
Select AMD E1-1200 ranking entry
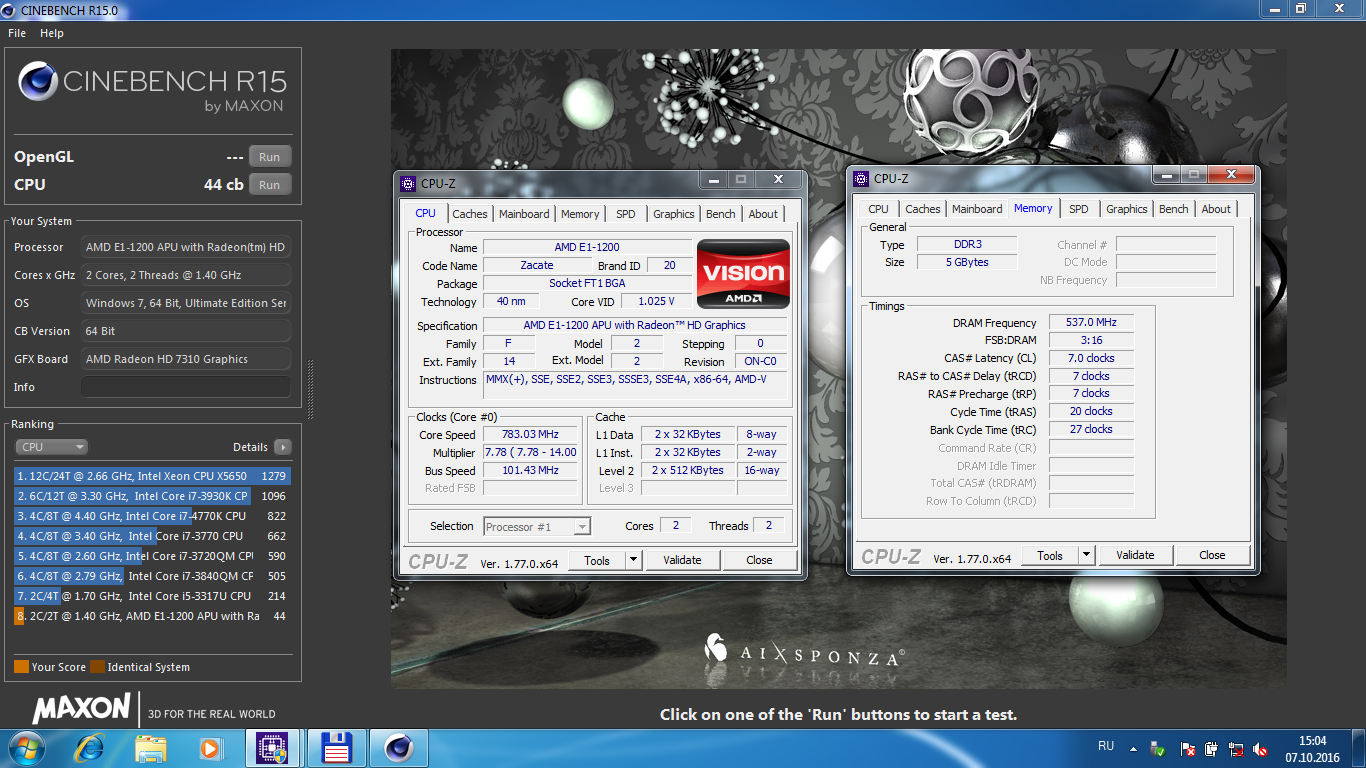point(152,616)
